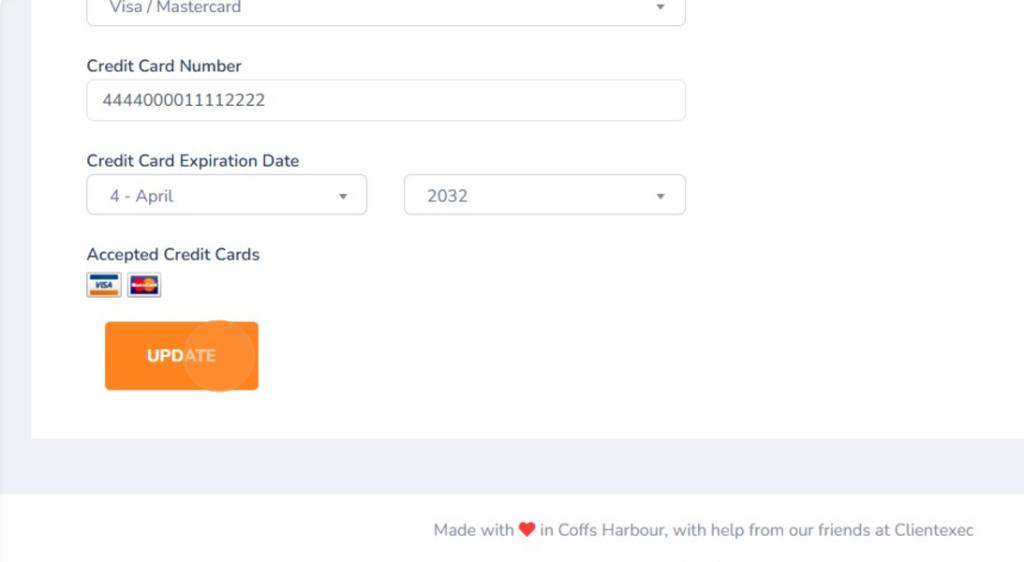Open the 2032 expiration year dropdown
1024x562 pixels.
(545, 195)
